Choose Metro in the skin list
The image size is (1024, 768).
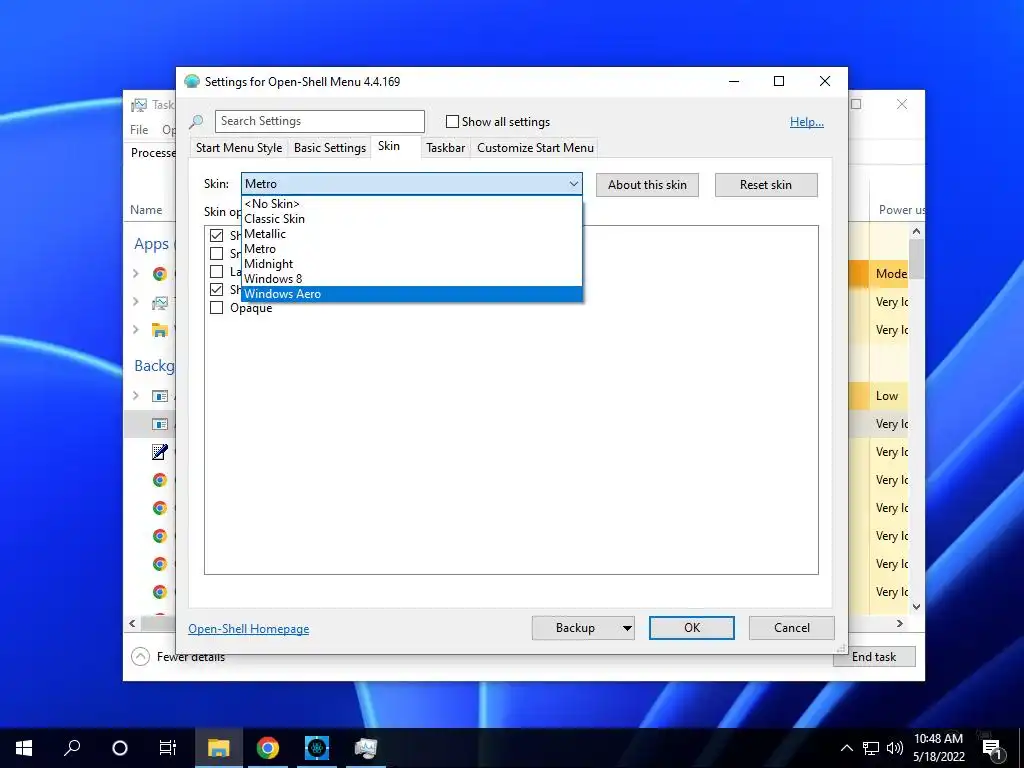tap(411, 249)
